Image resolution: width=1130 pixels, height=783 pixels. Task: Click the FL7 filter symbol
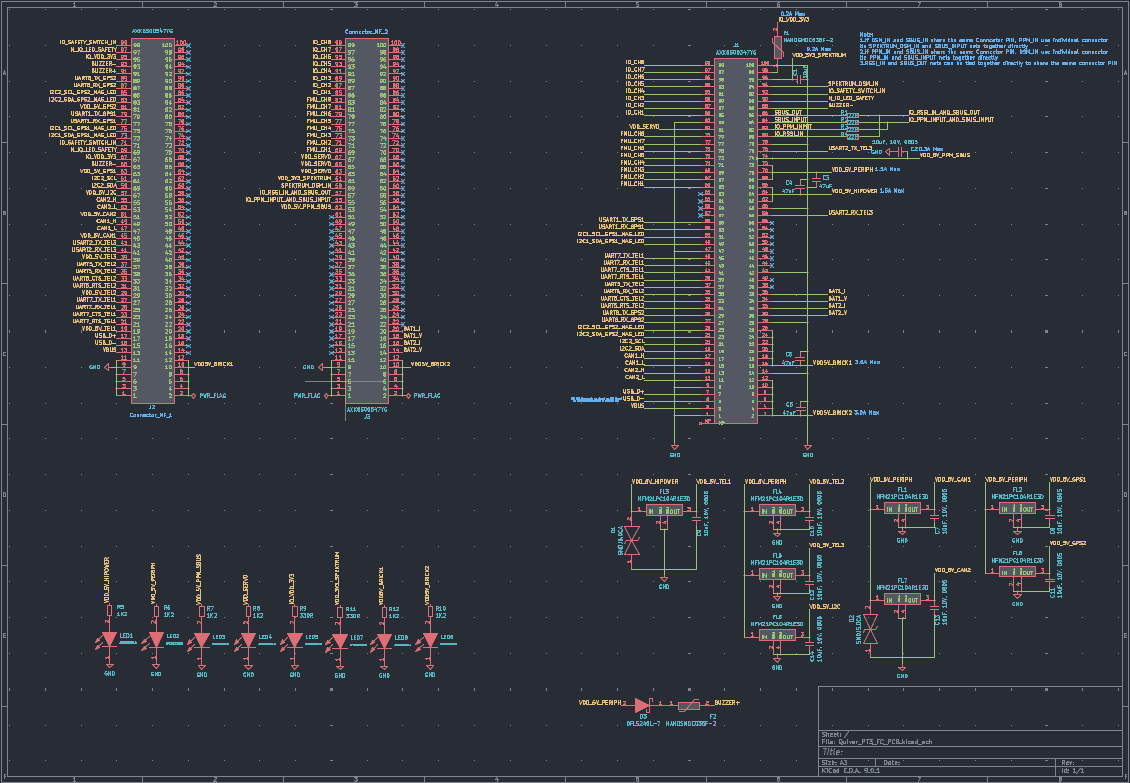tap(902, 600)
